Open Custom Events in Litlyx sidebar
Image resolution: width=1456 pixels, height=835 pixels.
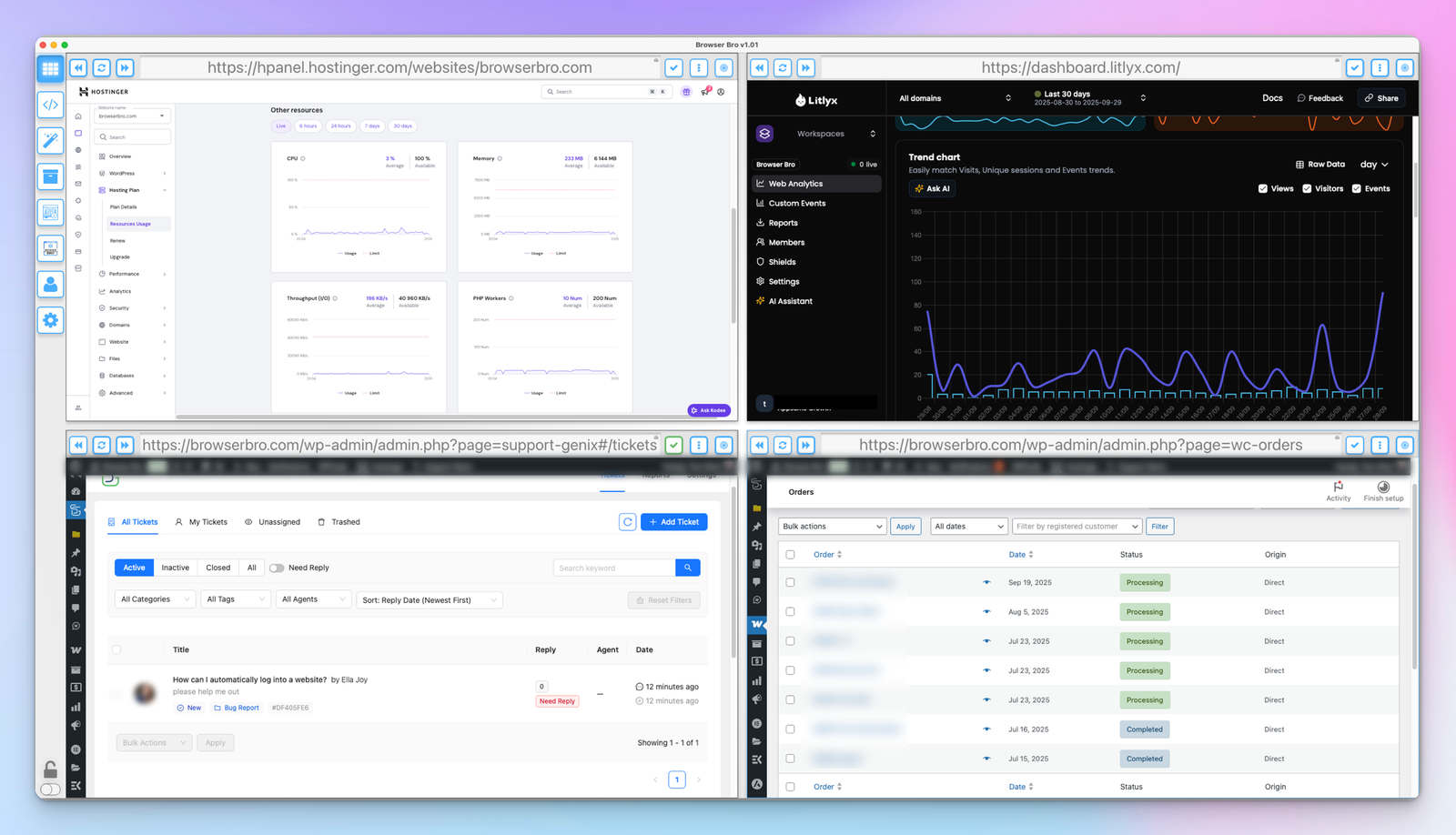796,204
